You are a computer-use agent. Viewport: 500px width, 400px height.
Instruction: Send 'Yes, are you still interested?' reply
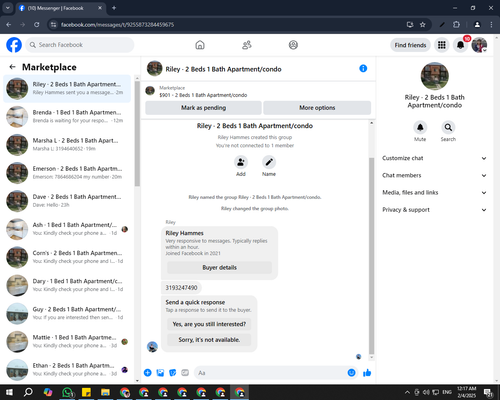pos(209,324)
